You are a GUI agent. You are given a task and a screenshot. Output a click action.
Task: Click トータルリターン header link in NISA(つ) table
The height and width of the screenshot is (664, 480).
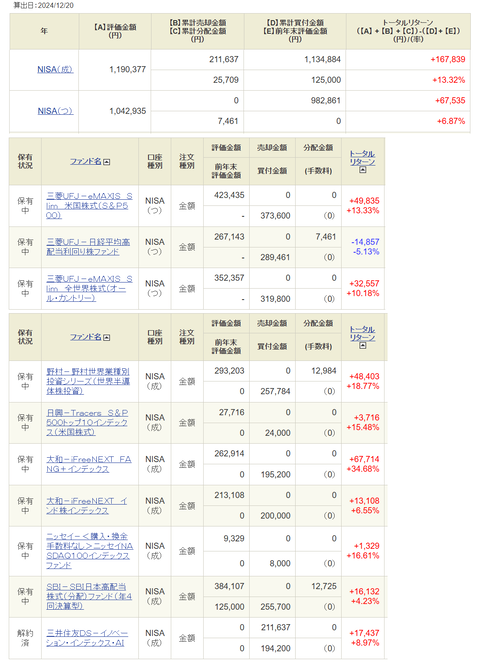click(363, 158)
